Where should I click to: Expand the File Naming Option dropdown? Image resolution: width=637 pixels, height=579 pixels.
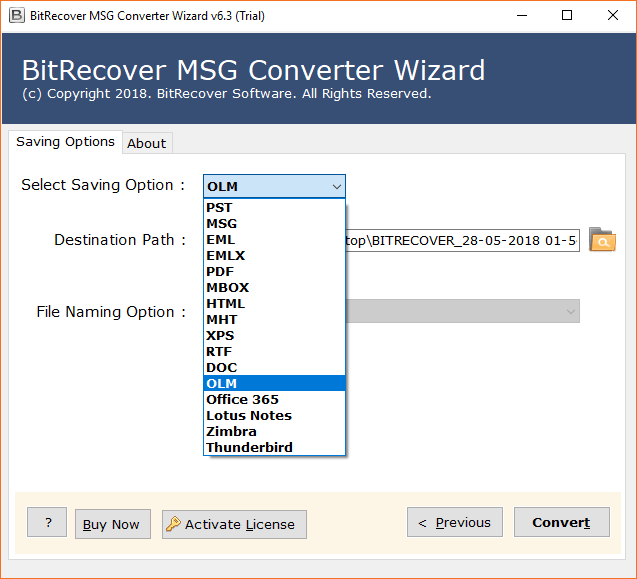(x=571, y=311)
